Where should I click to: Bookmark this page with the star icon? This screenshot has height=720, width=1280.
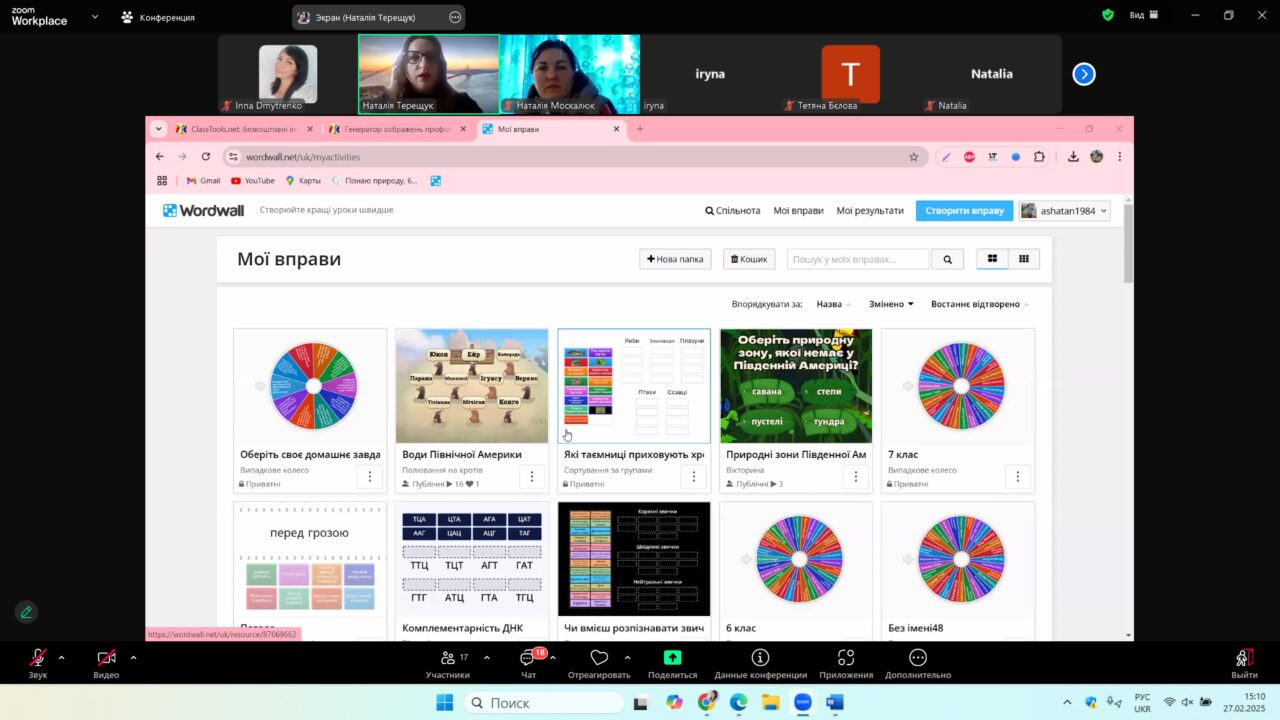point(913,157)
